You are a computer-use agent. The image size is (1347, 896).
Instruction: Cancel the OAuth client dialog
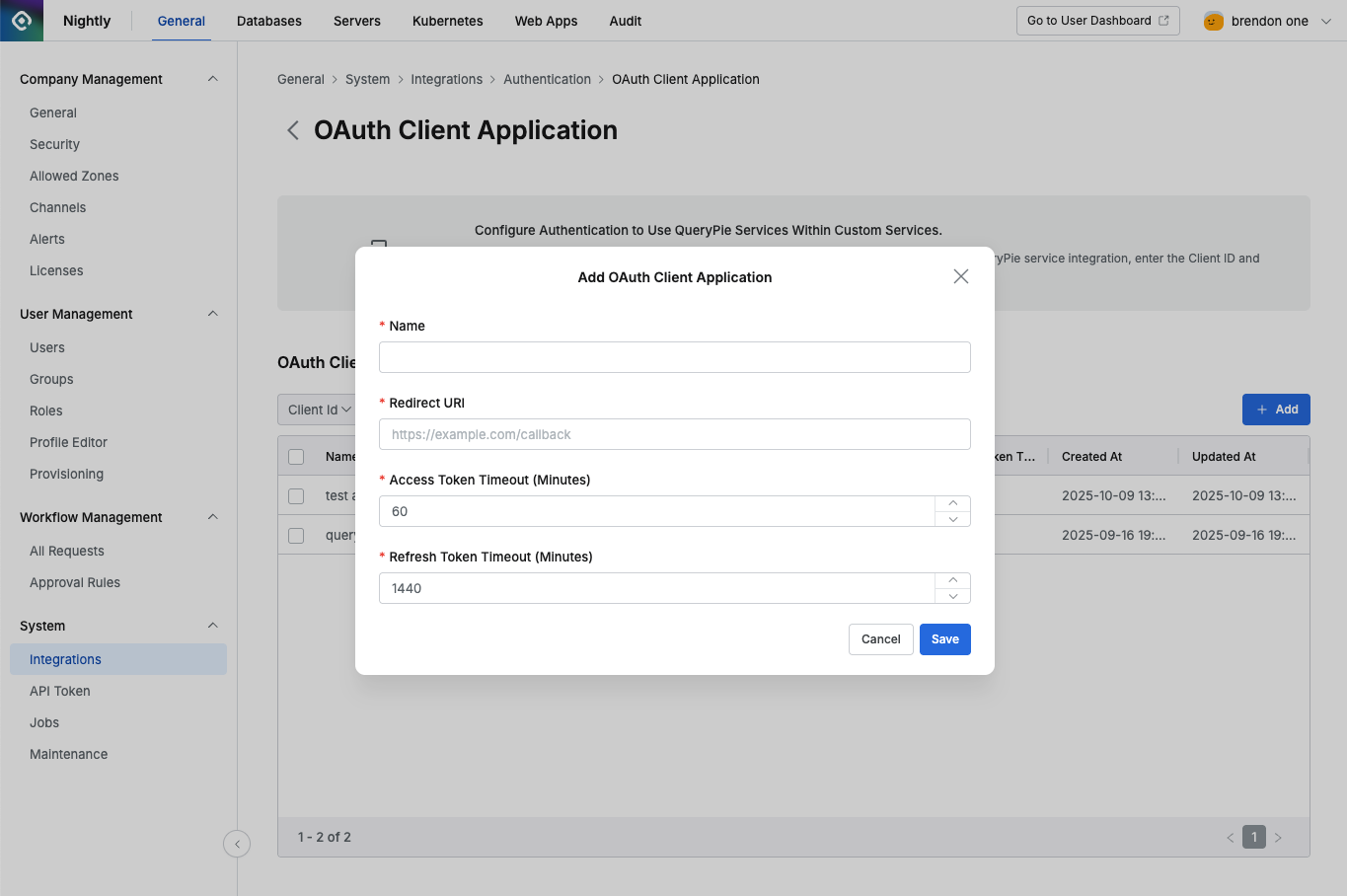880,638
